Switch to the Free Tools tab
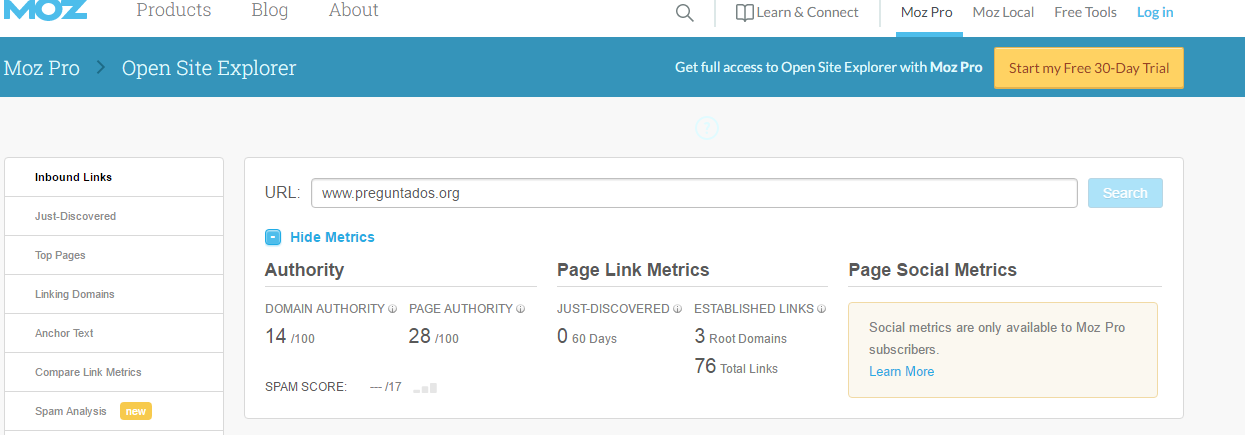The height and width of the screenshot is (435, 1245). click(x=1085, y=13)
